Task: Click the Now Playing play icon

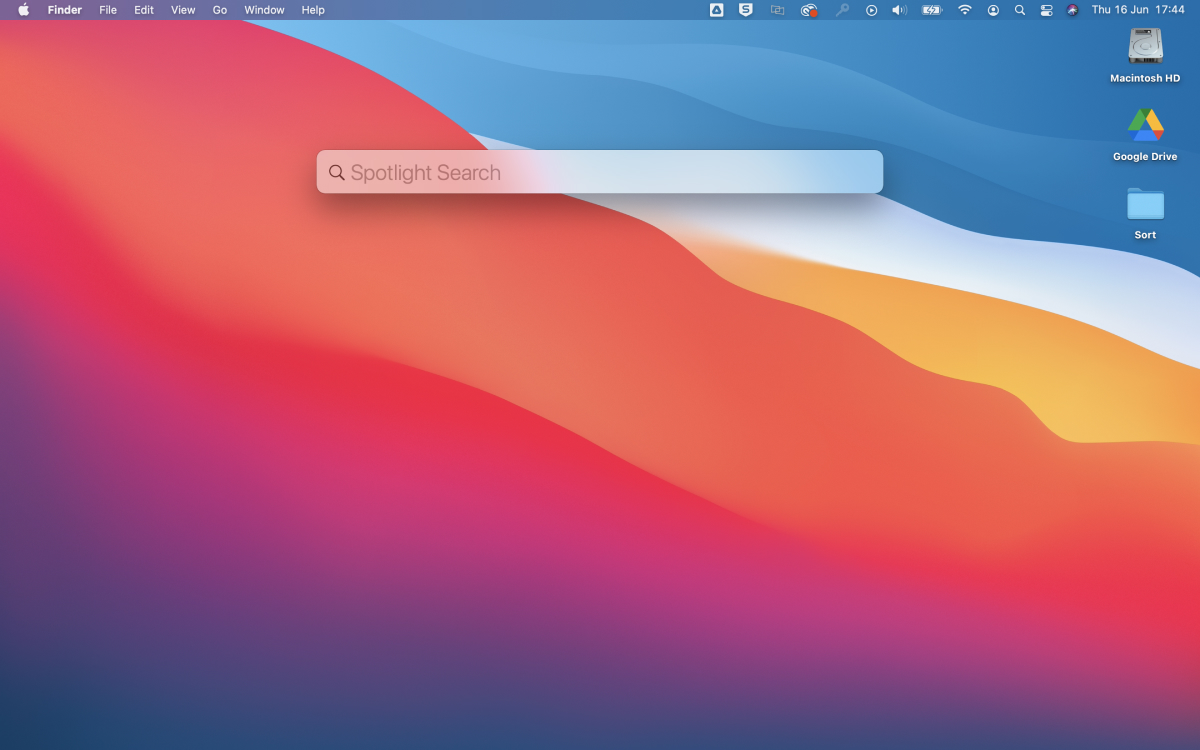Action: click(871, 10)
